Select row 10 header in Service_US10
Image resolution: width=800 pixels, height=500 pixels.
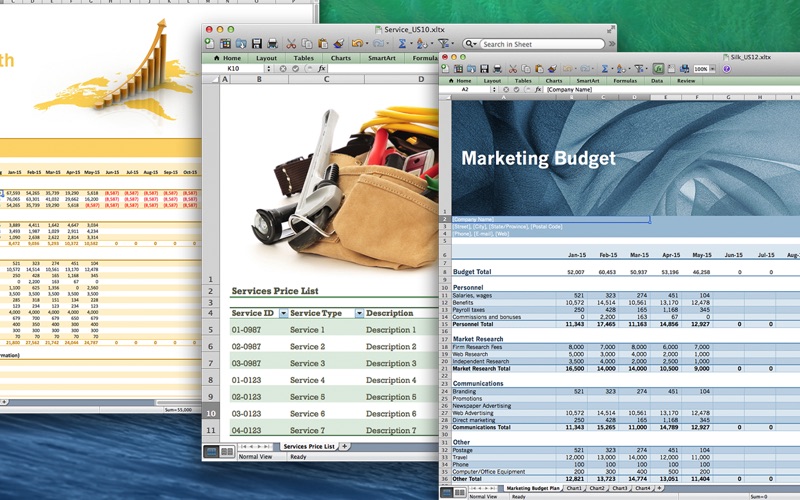211,413
